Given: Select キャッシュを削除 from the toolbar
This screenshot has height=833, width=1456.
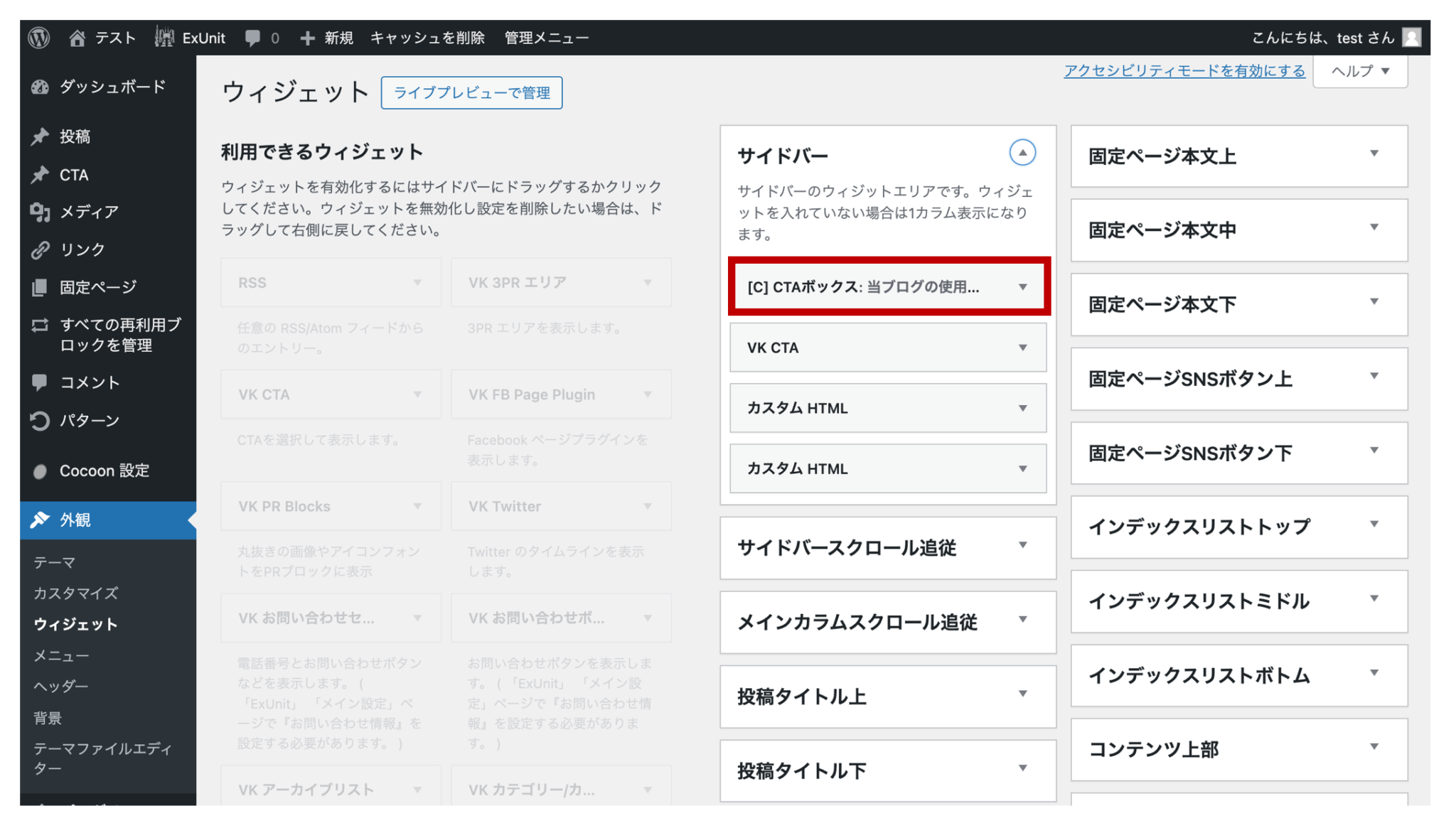Looking at the screenshot, I should tap(427, 37).
